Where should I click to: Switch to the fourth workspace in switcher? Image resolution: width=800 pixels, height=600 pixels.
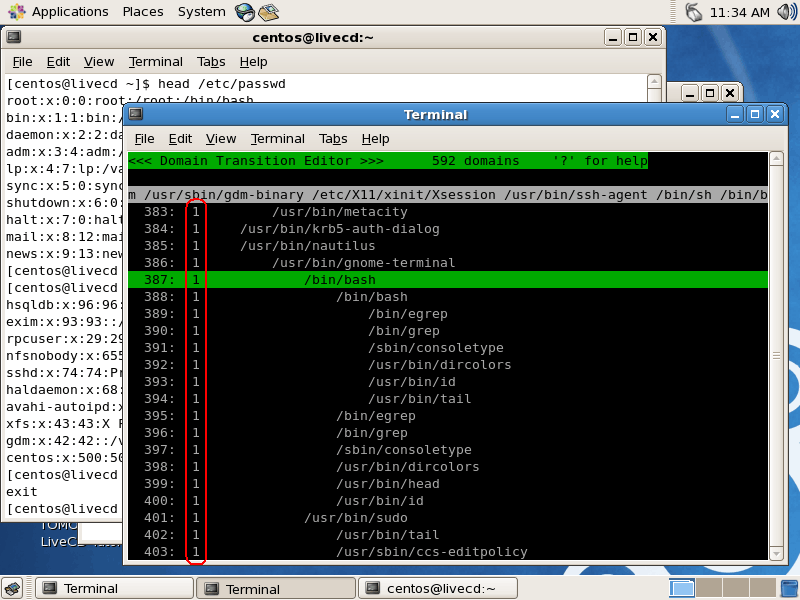(763, 588)
